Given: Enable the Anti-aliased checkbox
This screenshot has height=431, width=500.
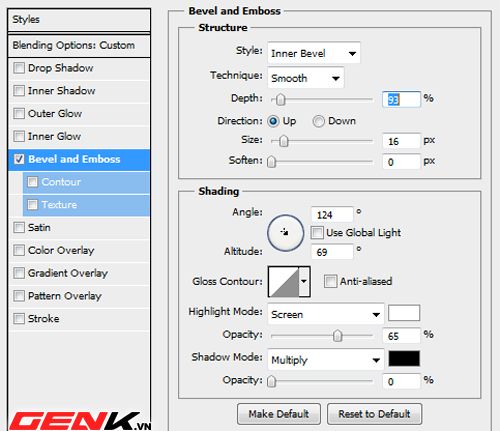Looking at the screenshot, I should [330, 281].
